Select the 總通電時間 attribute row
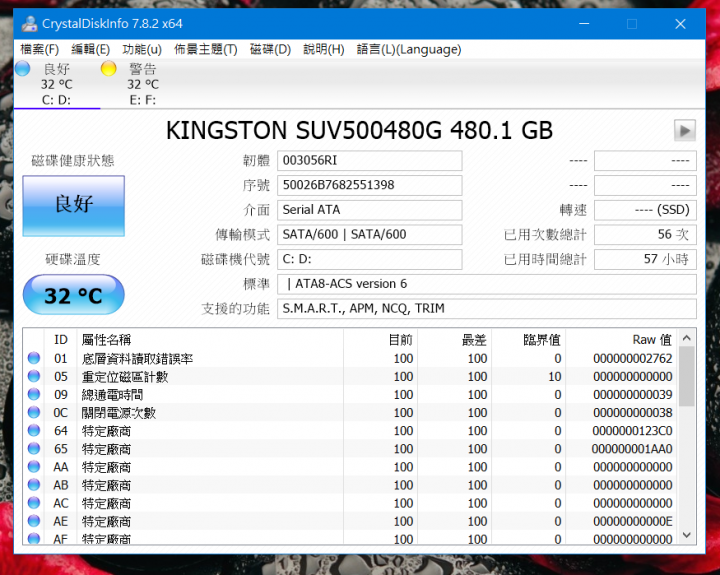The image size is (720, 575). (x=350, y=395)
